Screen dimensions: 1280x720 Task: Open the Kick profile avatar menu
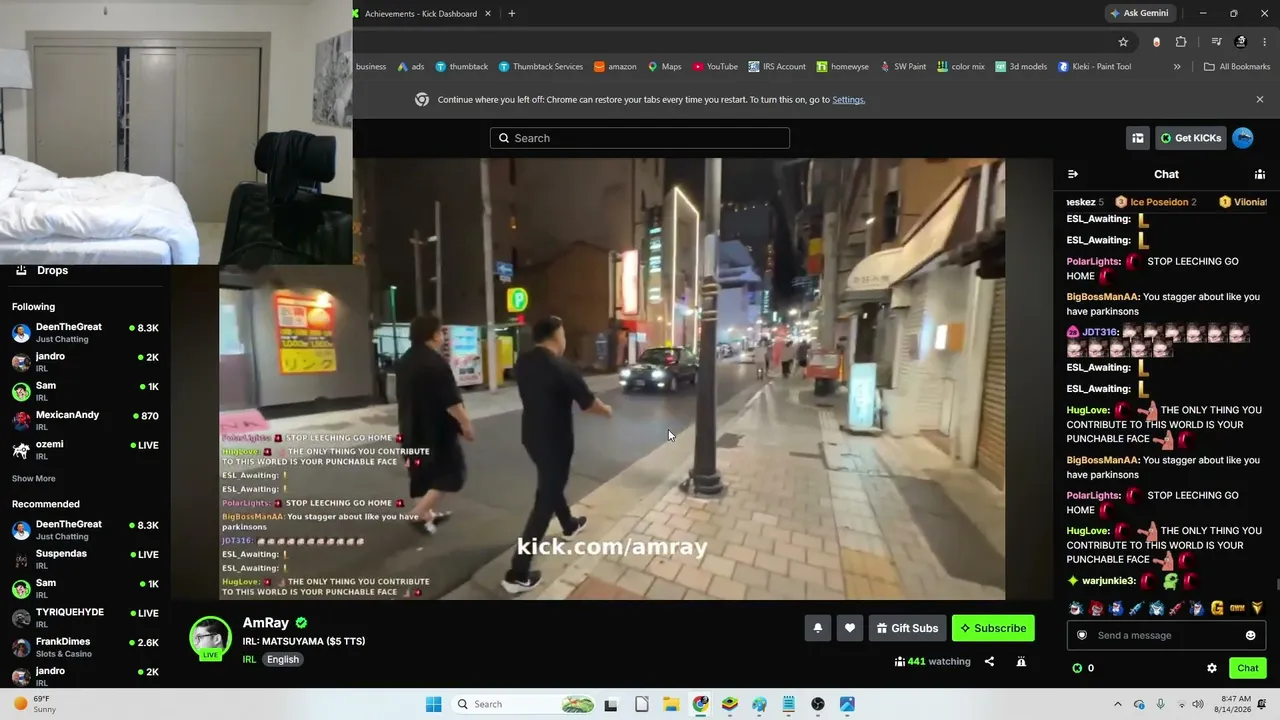click(1243, 138)
